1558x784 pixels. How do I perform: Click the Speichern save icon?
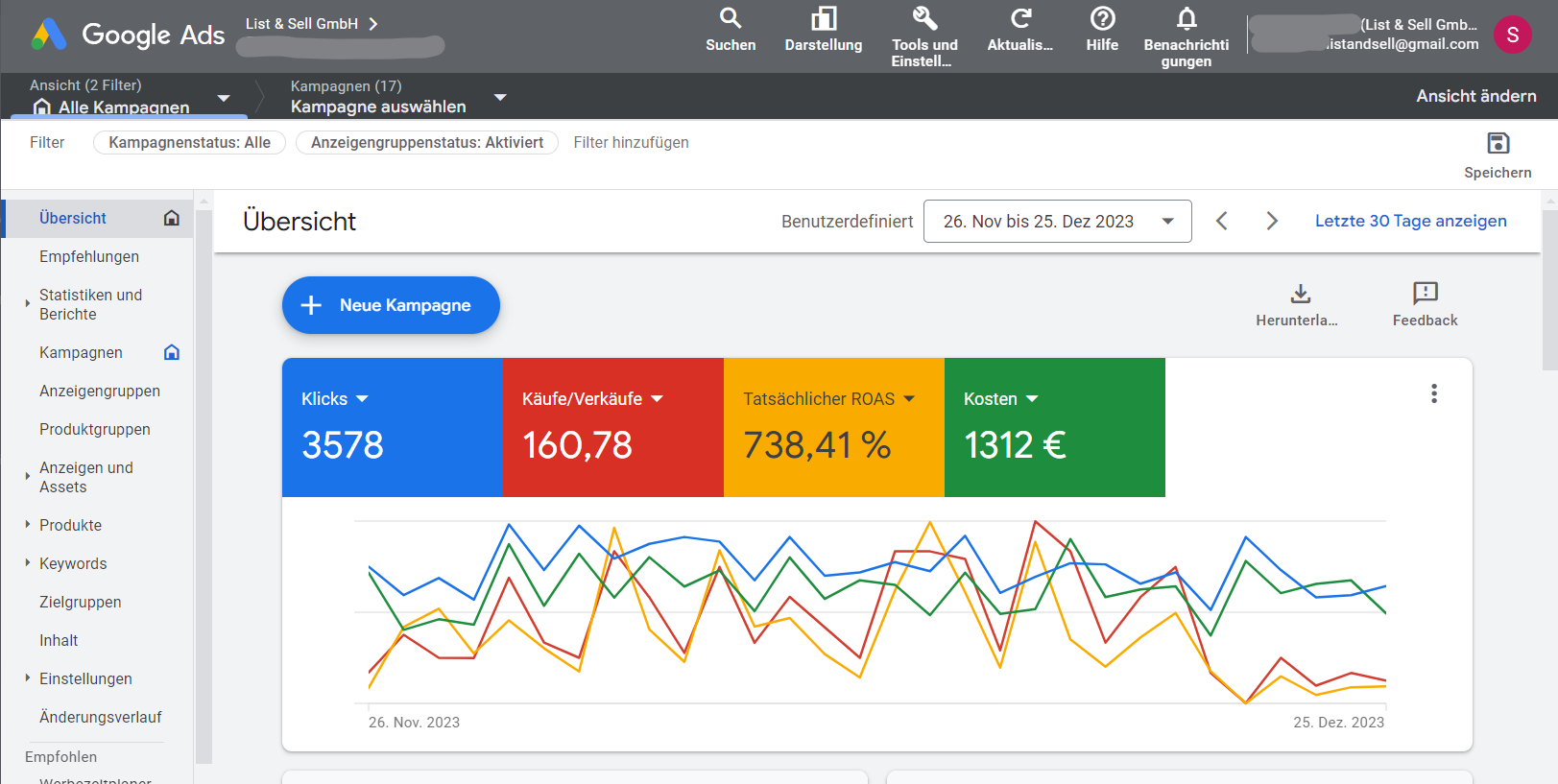pyautogui.click(x=1498, y=143)
